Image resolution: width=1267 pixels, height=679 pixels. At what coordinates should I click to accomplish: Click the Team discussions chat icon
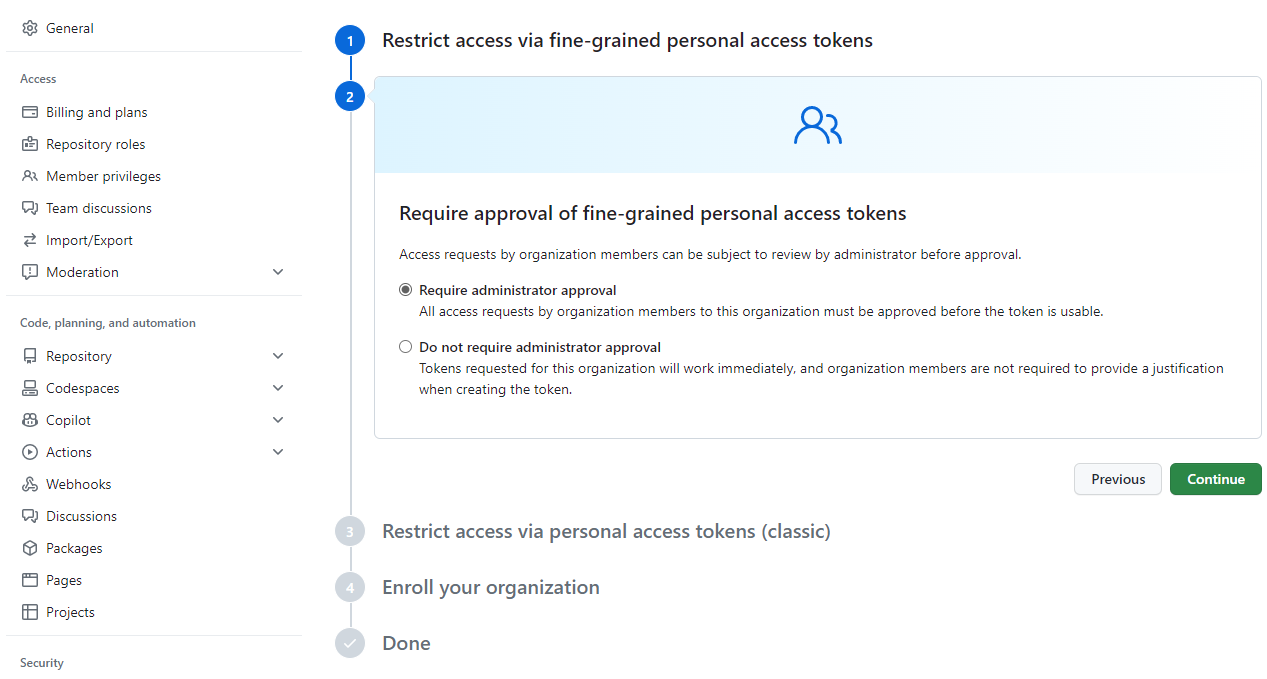[30, 208]
